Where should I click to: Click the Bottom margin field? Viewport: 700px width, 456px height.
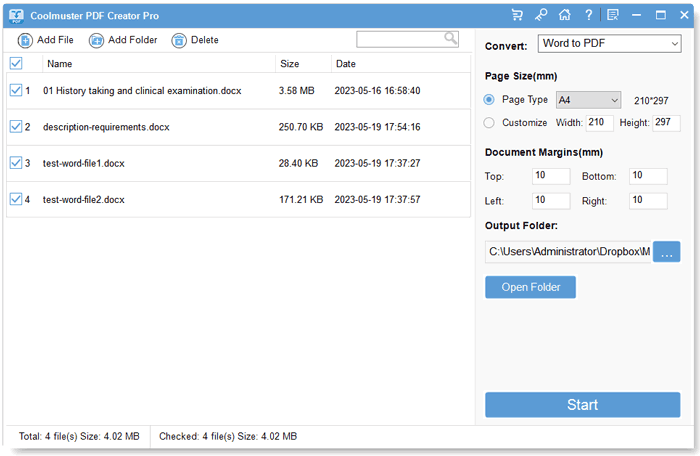point(648,176)
